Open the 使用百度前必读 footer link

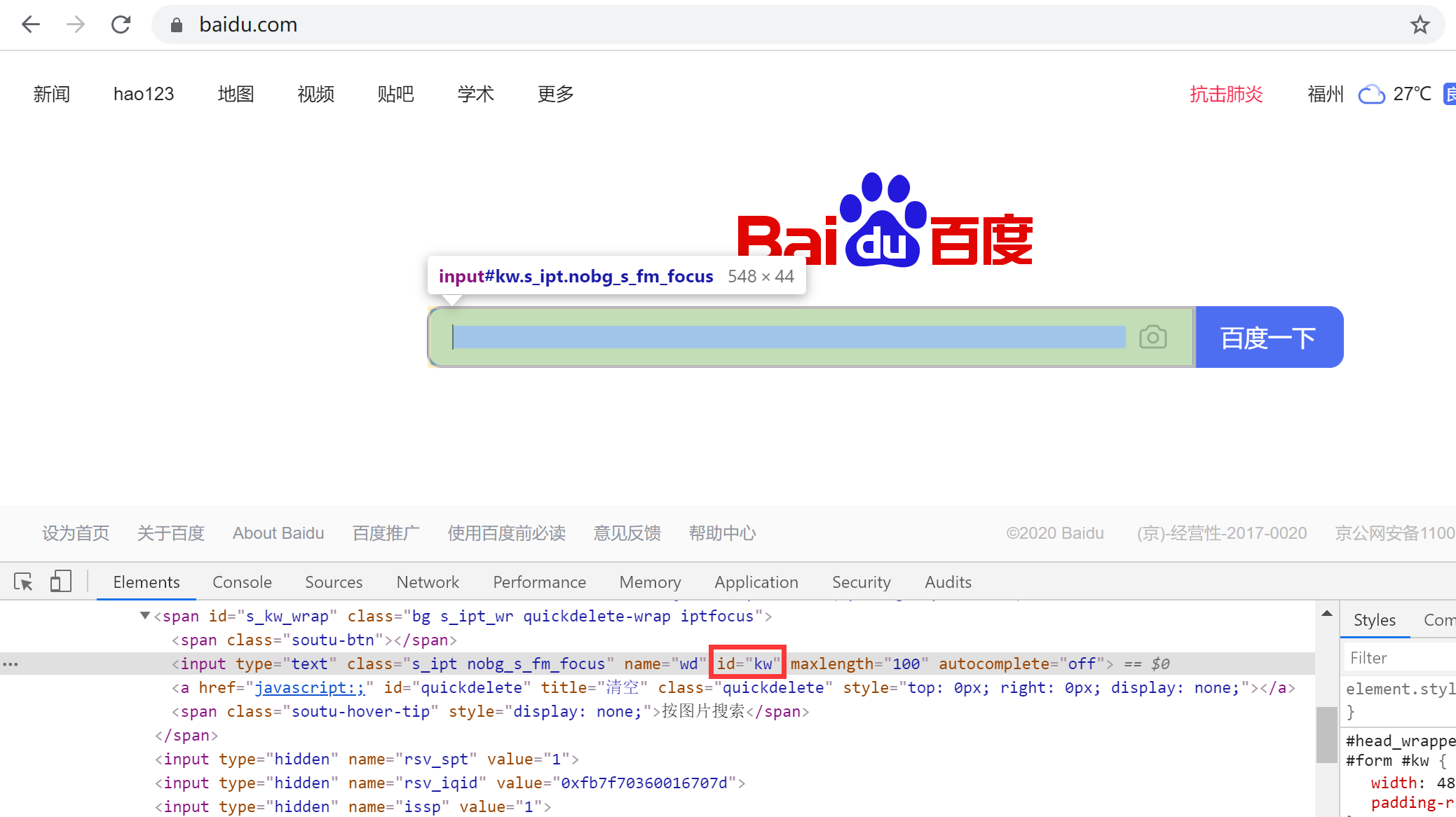tap(507, 533)
